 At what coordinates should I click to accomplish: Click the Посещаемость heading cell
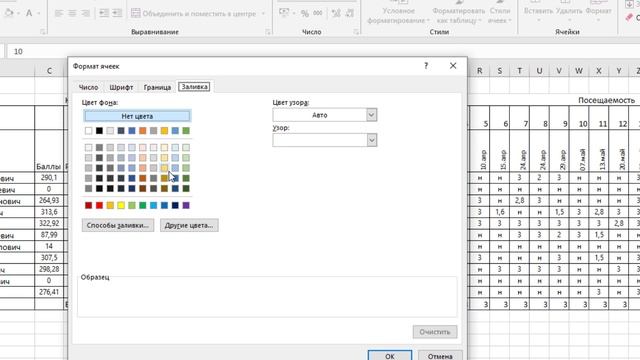point(606,100)
